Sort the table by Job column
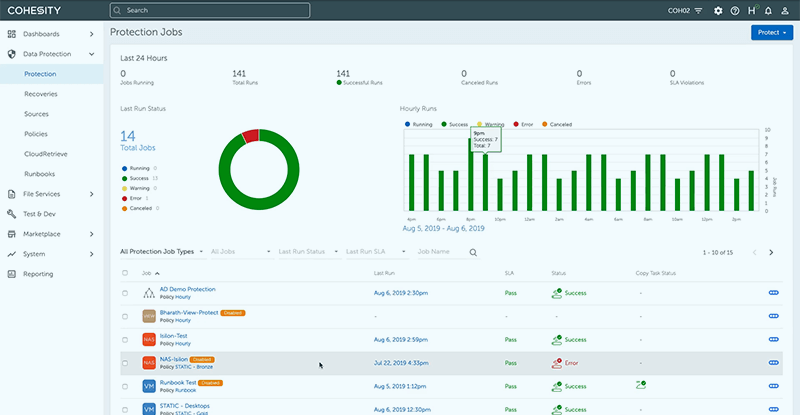Screen dimensions: 800x415 (x=150, y=273)
